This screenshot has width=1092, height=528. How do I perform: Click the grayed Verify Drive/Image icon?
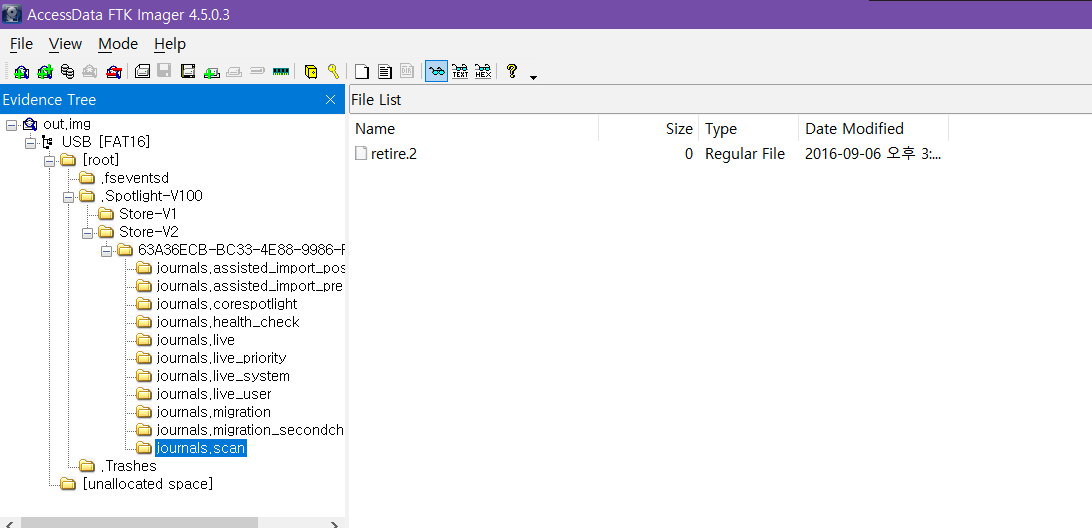coord(258,71)
